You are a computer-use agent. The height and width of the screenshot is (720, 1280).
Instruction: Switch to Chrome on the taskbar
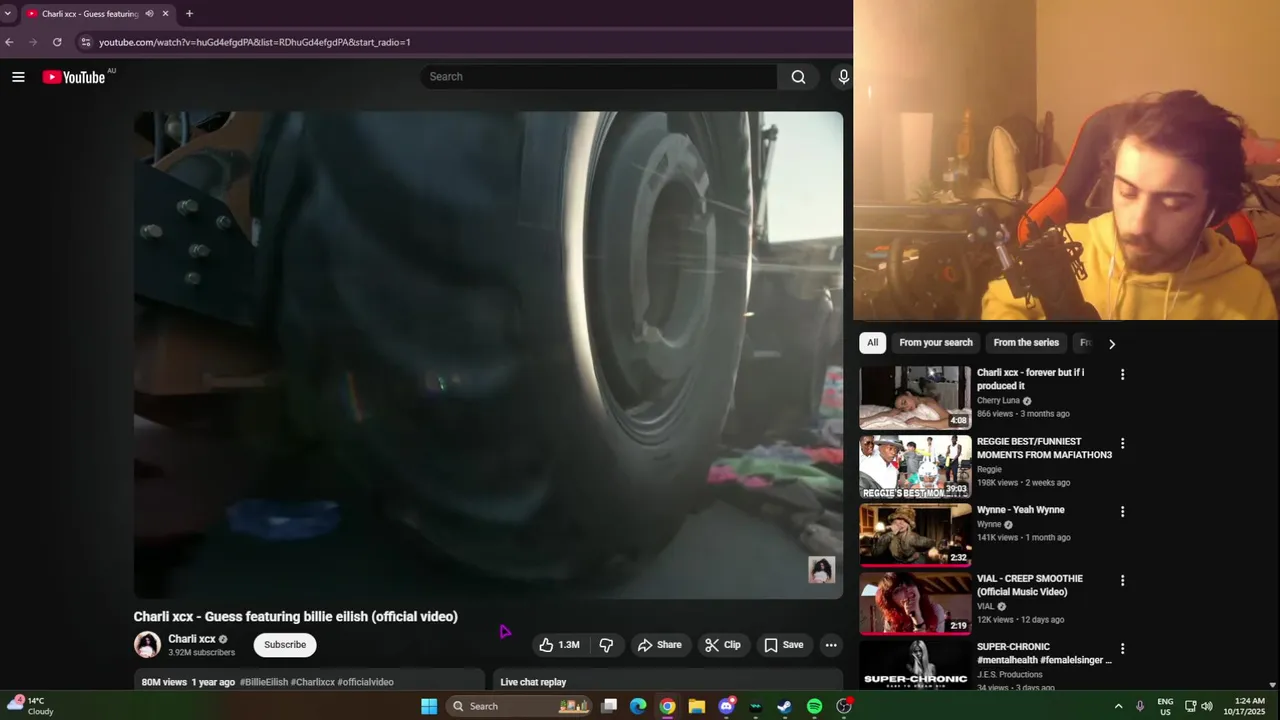[x=667, y=706]
